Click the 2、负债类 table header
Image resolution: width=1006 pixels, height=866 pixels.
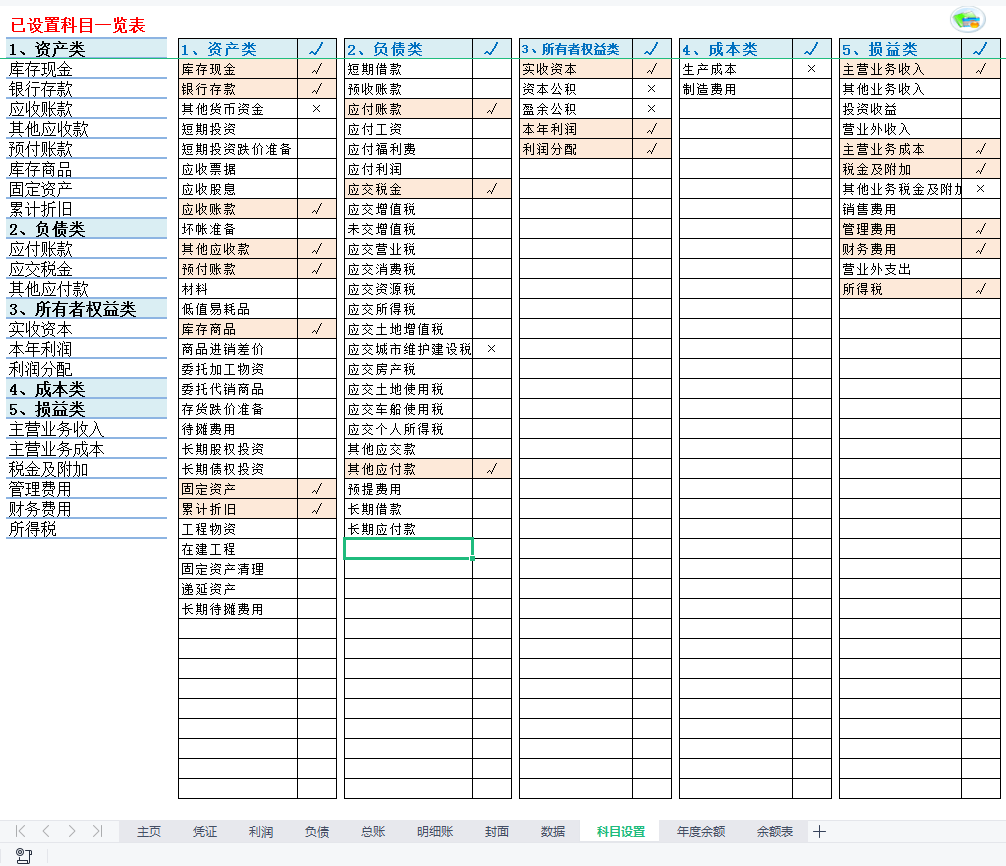click(x=409, y=49)
